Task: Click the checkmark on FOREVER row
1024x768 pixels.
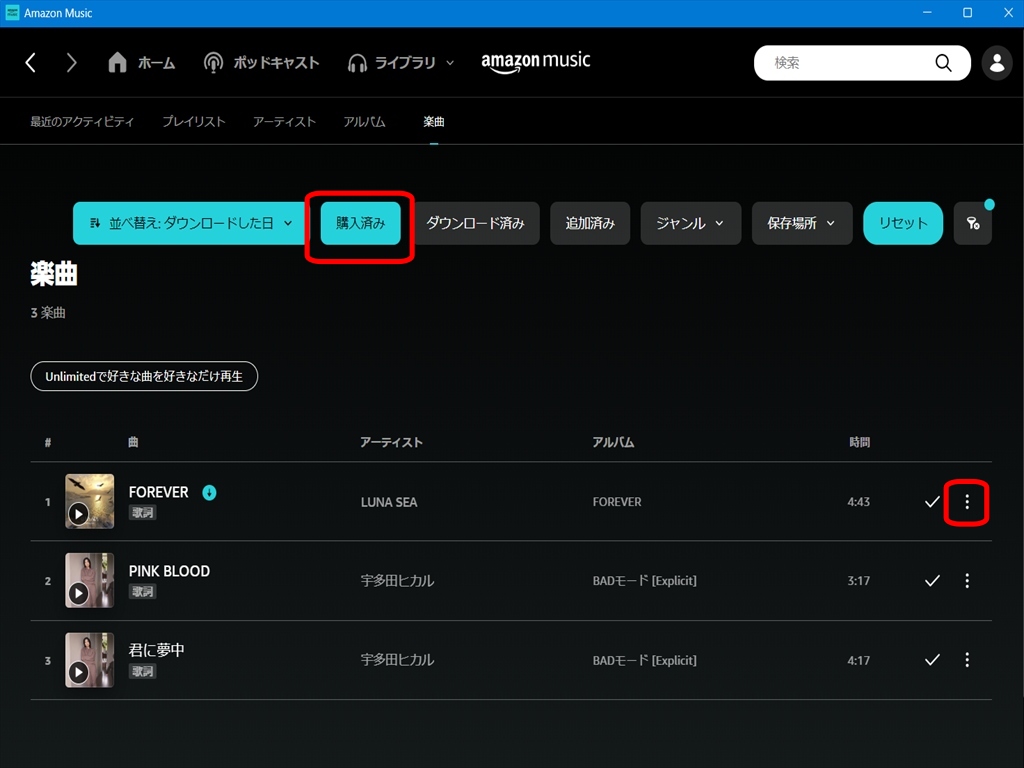Action: [933, 502]
